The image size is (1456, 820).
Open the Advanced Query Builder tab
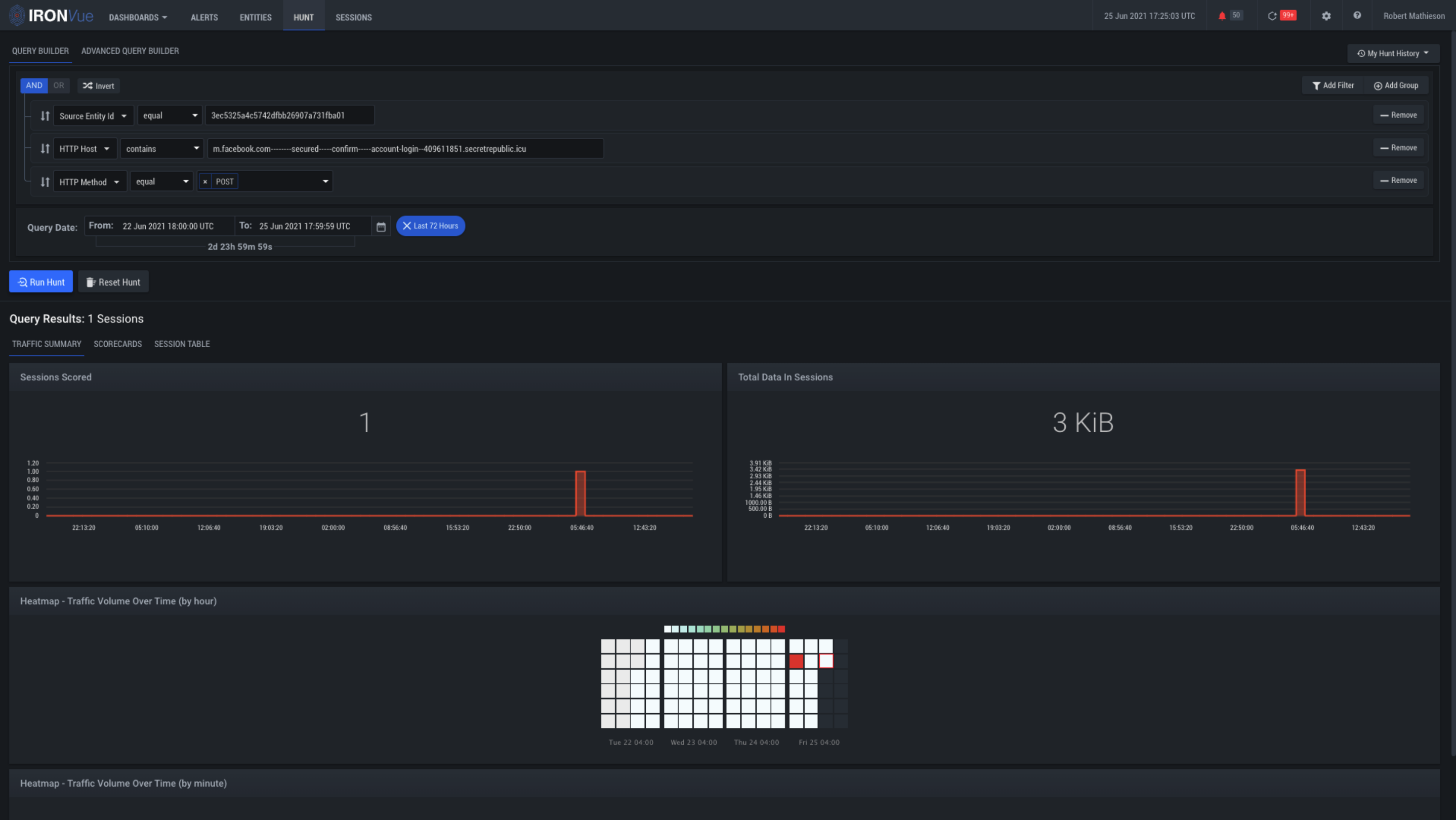(130, 51)
